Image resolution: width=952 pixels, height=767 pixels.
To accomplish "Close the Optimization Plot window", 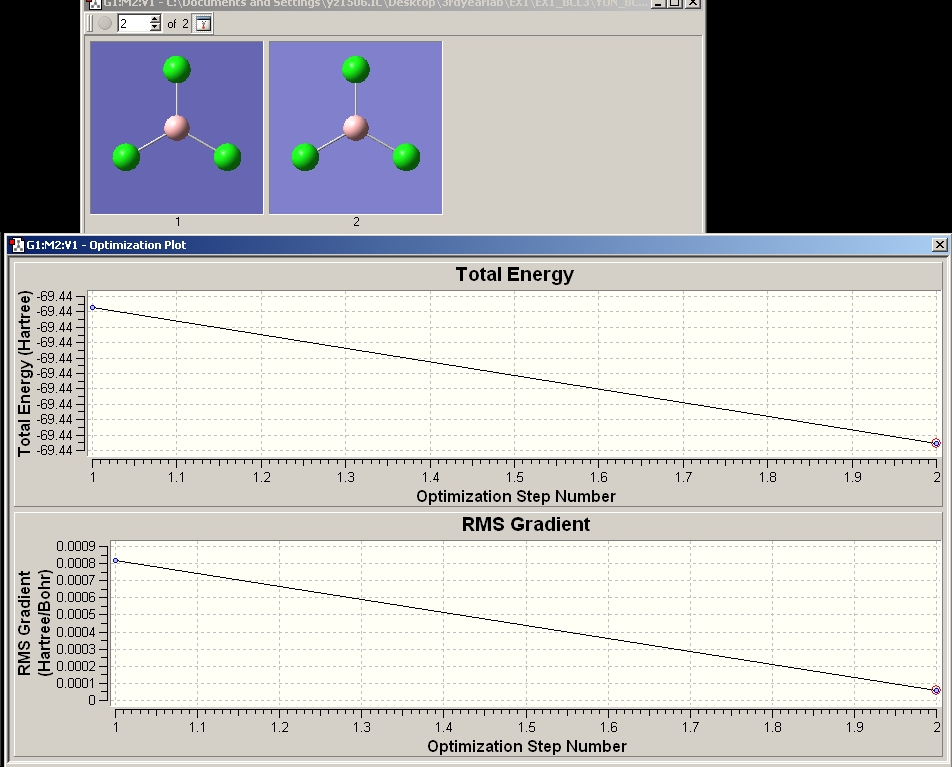I will pyautogui.click(x=939, y=245).
